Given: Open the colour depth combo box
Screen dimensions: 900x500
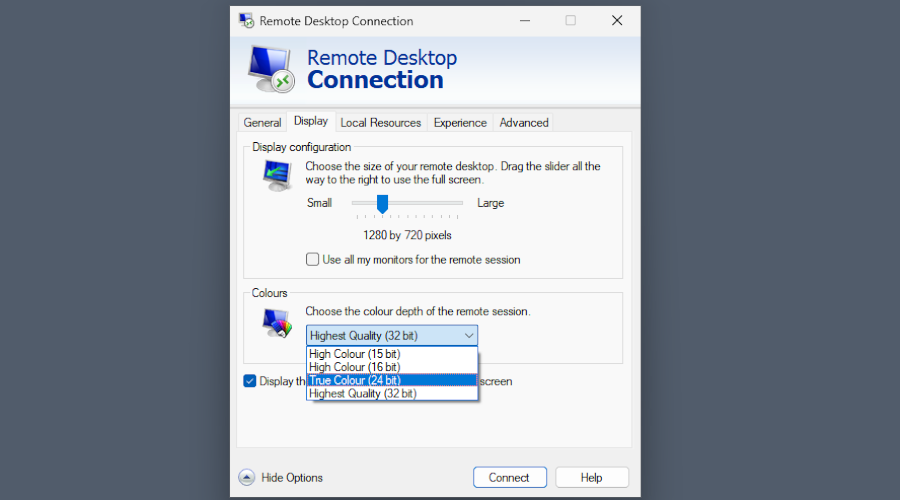Looking at the screenshot, I should tap(392, 336).
